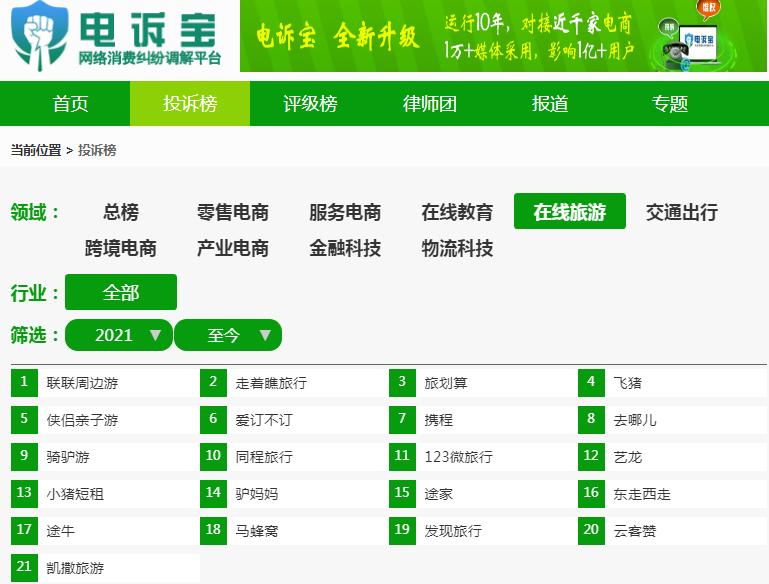The image size is (769, 584).
Task: Select the 跨境电商 field filter
Action: [x=121, y=248]
